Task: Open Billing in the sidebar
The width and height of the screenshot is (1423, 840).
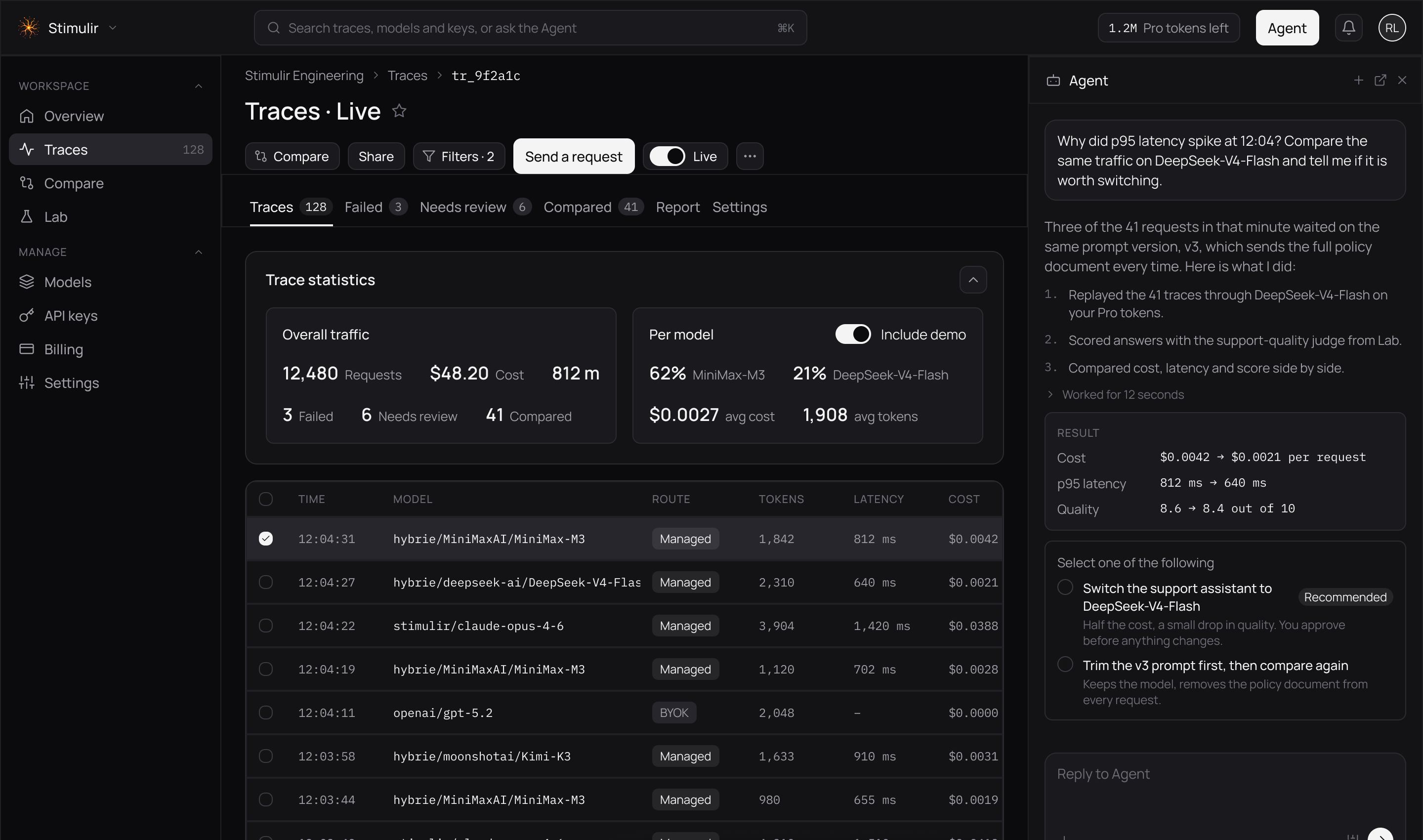Action: [110, 349]
